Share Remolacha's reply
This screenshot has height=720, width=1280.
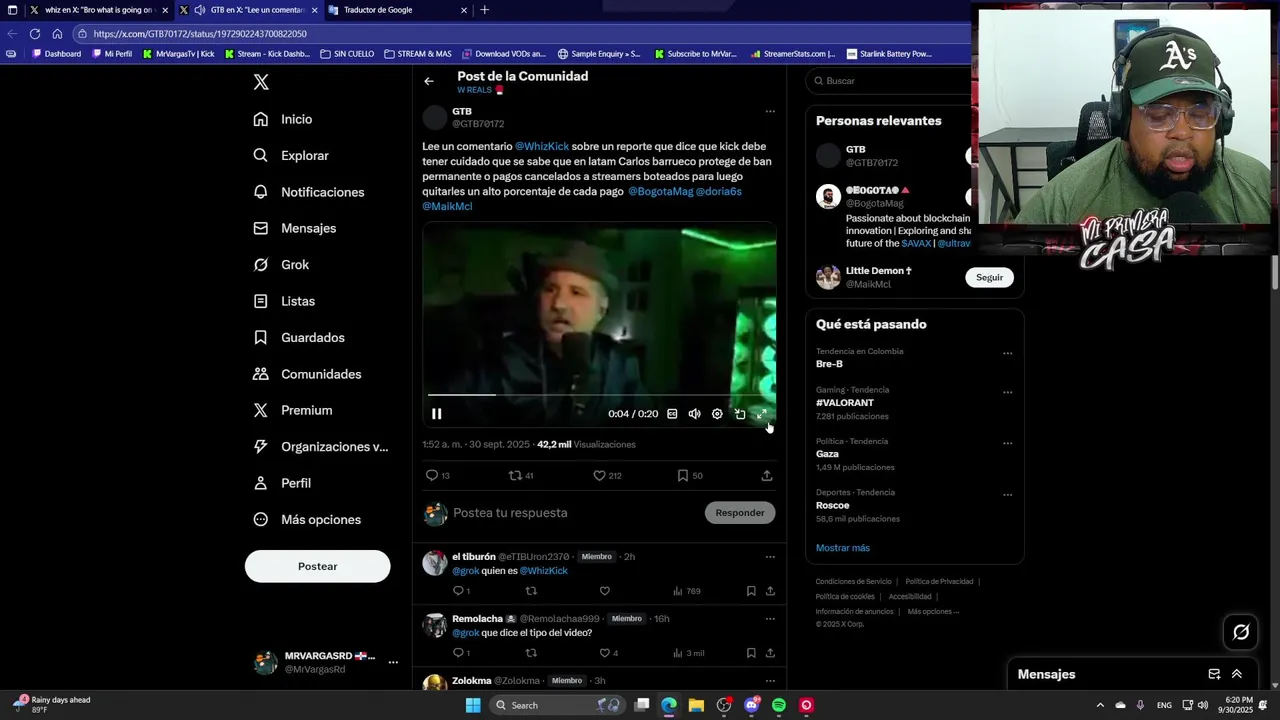770,653
